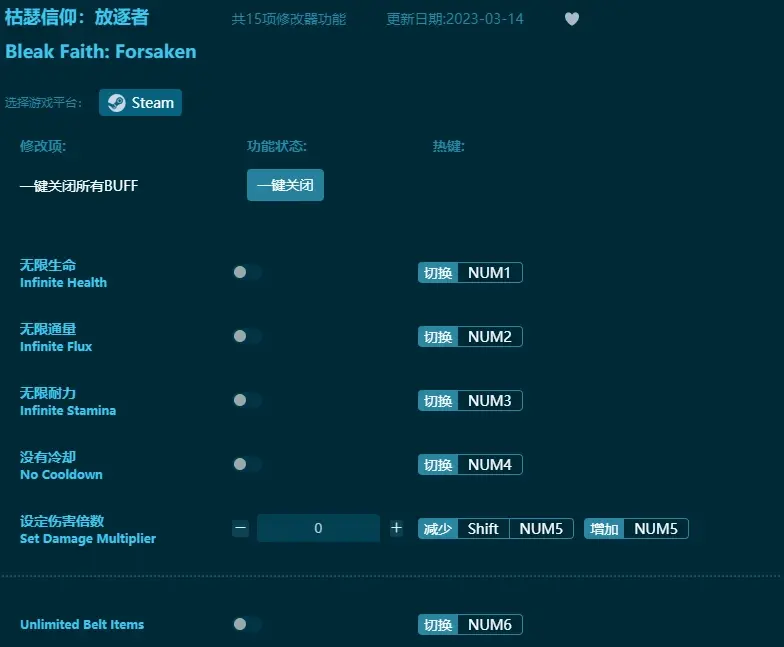
Task: Toggle the No Cooldown switch
Action: (248, 464)
